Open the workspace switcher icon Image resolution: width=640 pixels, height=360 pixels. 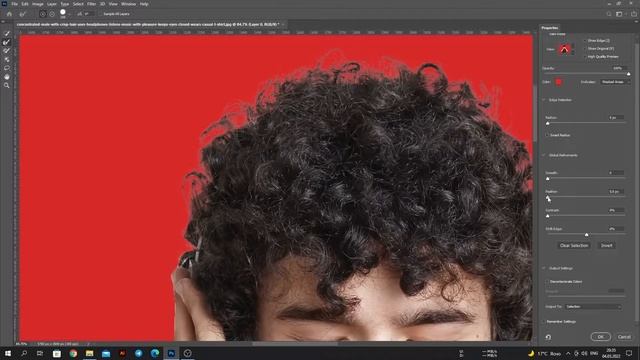pyautogui.click(x=620, y=14)
